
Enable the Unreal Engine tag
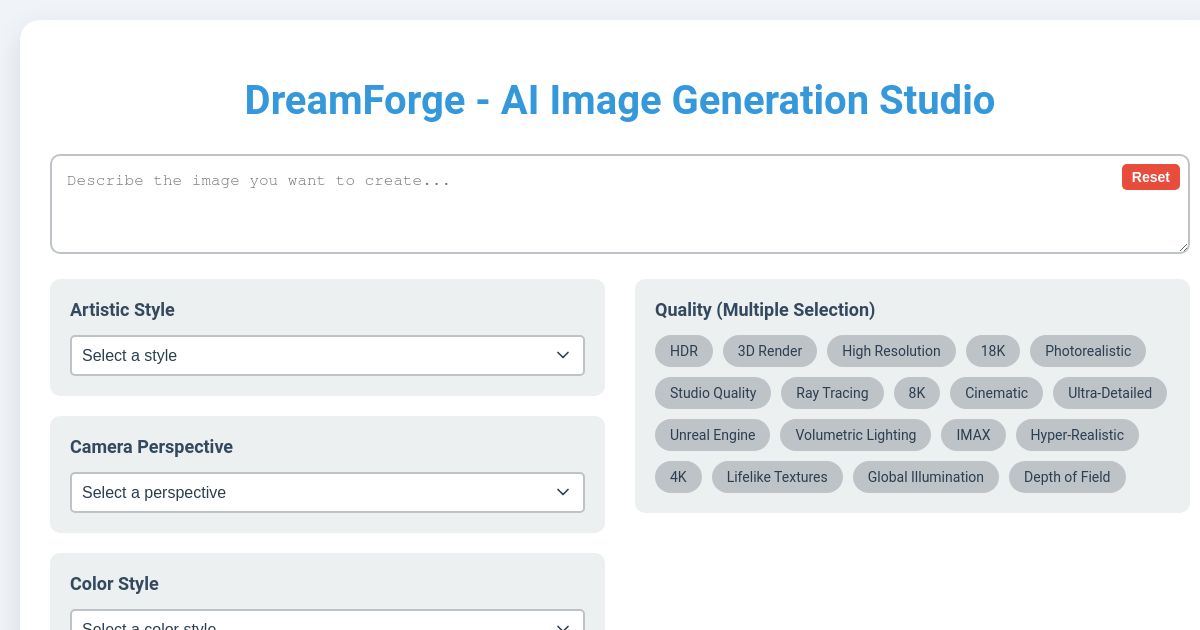click(x=712, y=435)
